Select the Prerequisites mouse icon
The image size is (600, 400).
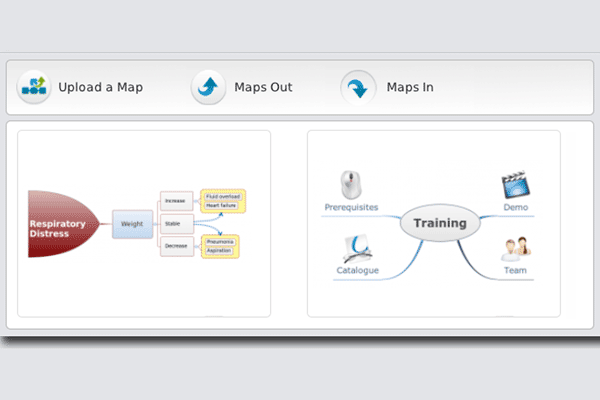(x=349, y=183)
